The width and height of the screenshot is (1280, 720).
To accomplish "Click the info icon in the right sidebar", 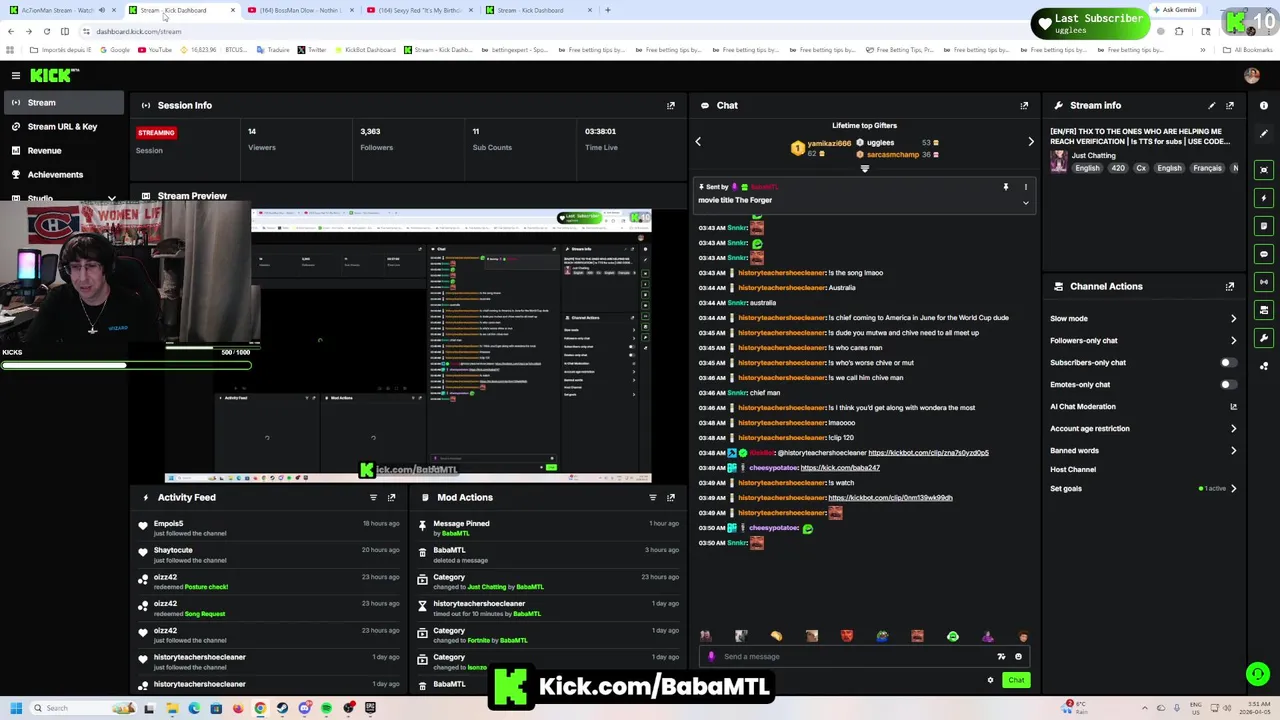I will [1264, 105].
